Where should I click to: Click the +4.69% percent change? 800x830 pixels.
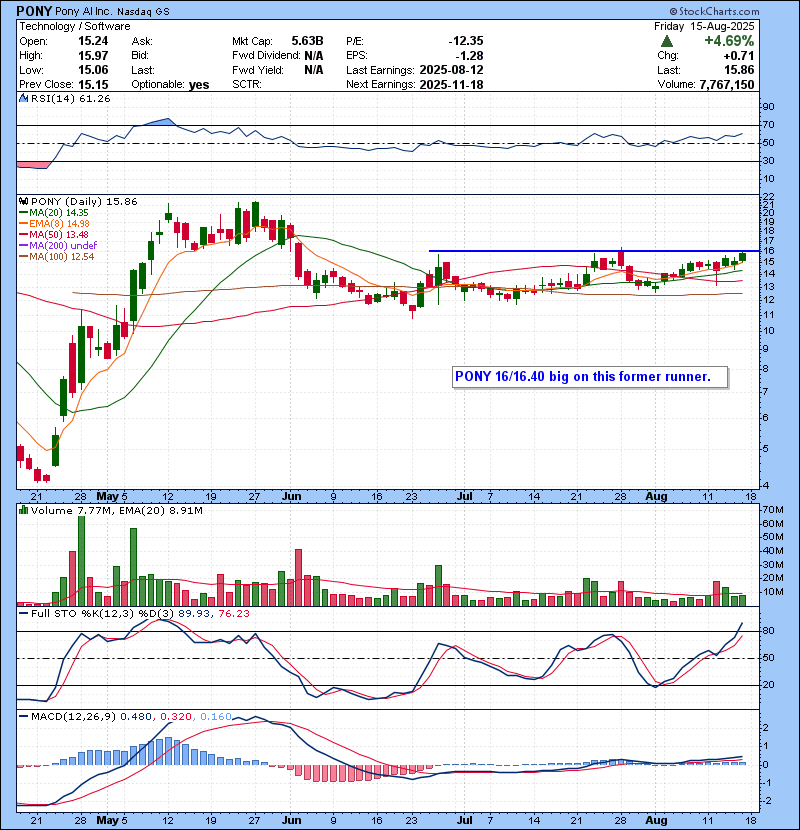[729, 41]
